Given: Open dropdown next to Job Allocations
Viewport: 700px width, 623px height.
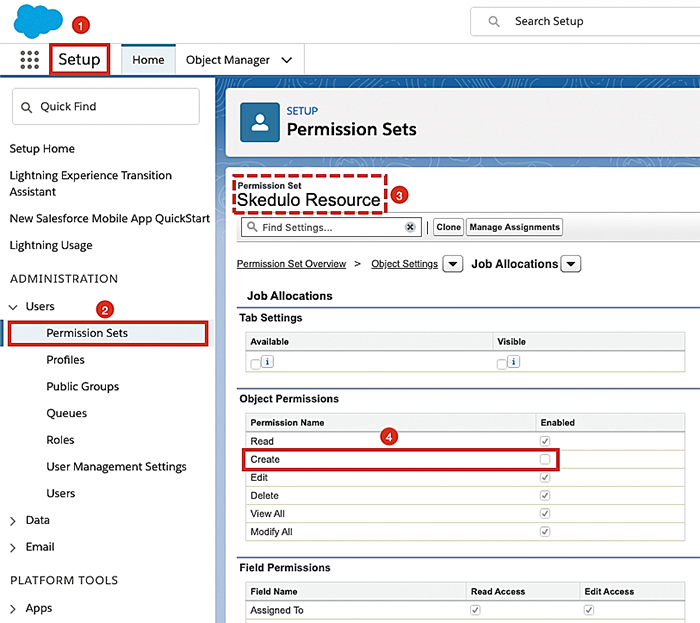Looking at the screenshot, I should (x=571, y=264).
